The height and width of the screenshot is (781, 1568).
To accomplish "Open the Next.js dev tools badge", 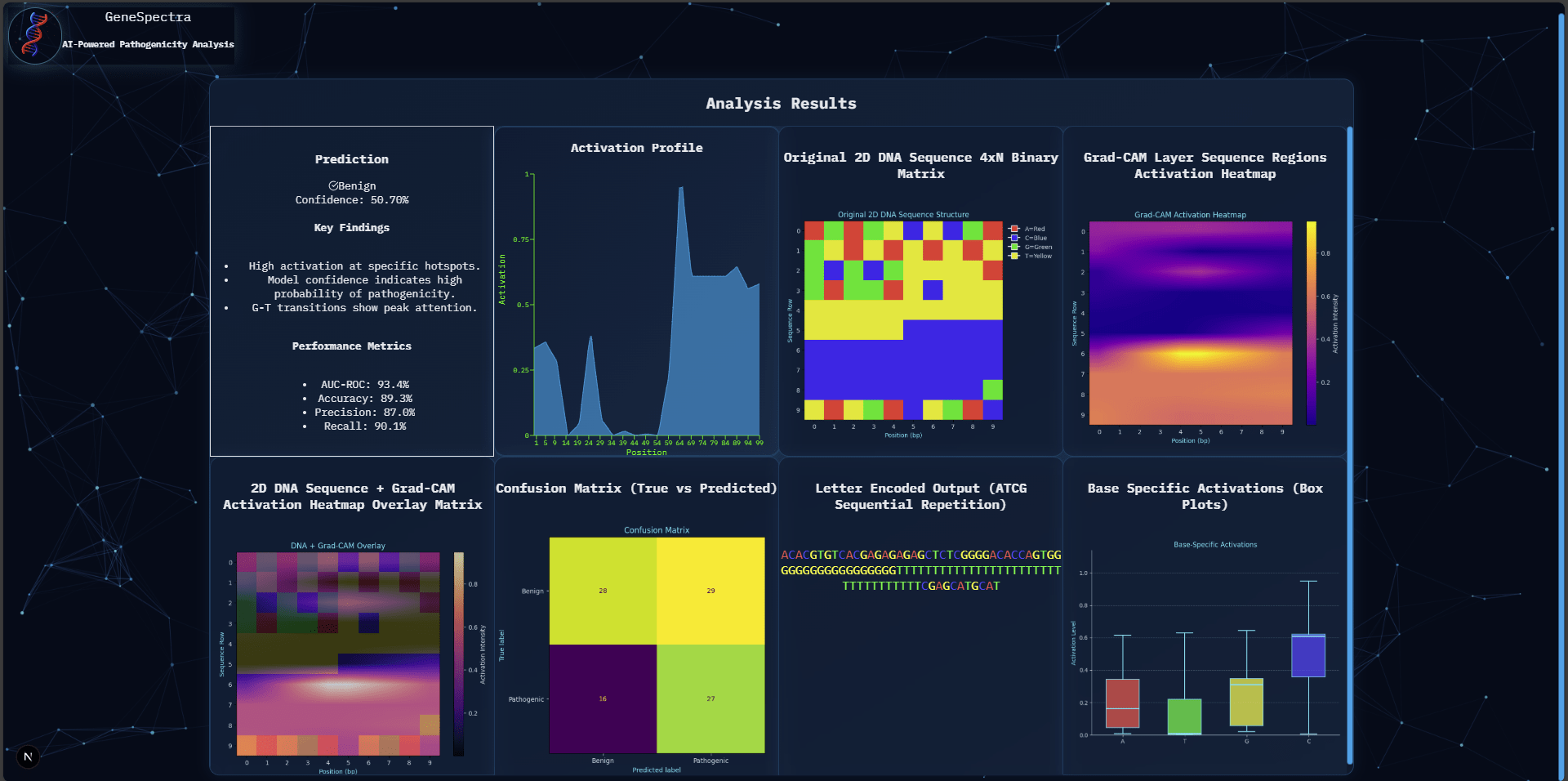I will tap(28, 756).
